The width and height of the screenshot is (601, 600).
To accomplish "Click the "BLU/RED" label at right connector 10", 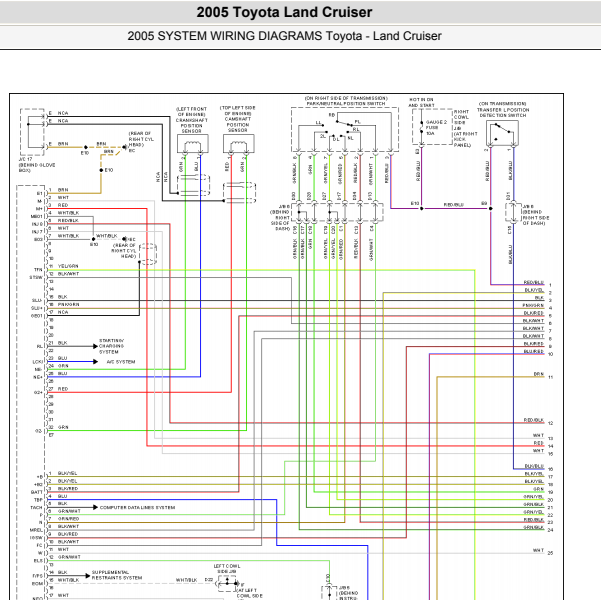I will (x=534, y=351).
